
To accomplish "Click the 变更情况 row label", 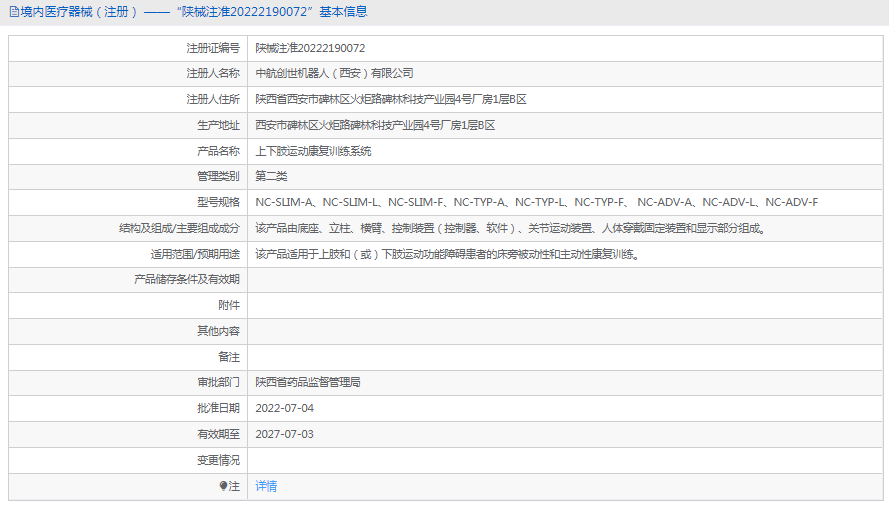I will tap(218, 460).
